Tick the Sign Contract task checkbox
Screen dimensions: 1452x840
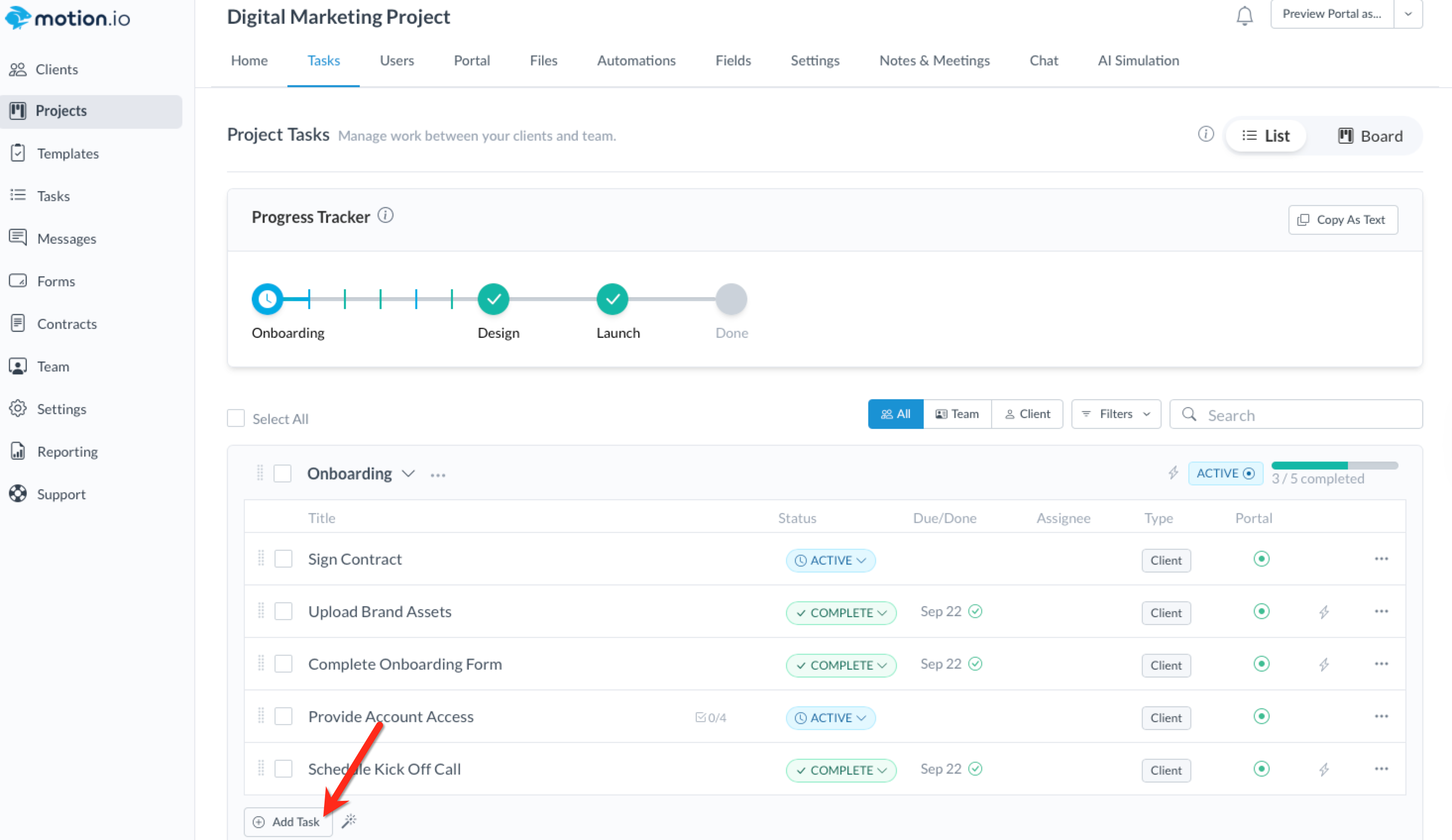tap(283, 559)
